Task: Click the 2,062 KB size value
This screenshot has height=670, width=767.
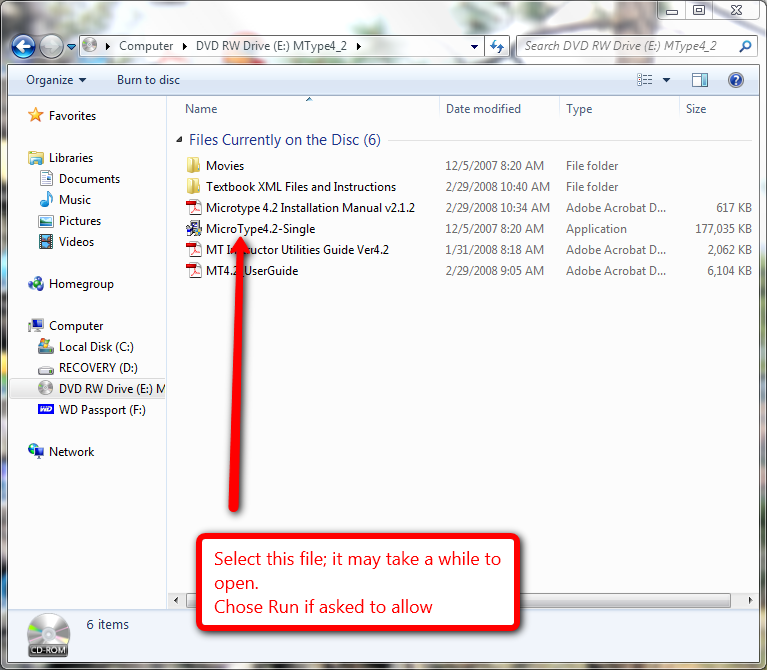Action: tap(729, 250)
